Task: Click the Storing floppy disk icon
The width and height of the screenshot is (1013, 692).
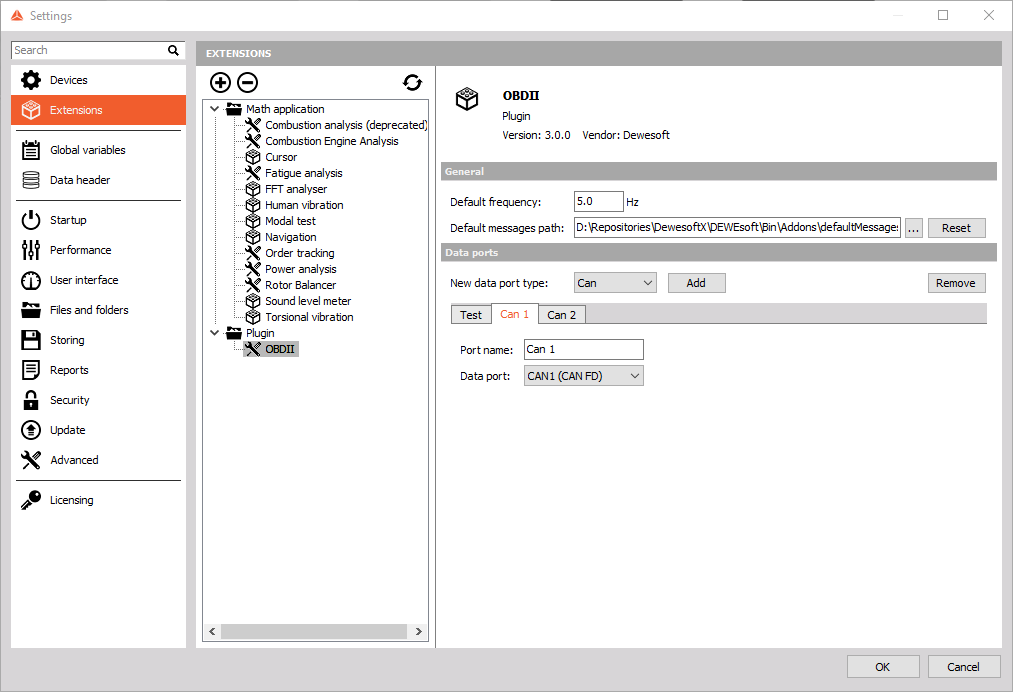Action: pyautogui.click(x=30, y=340)
